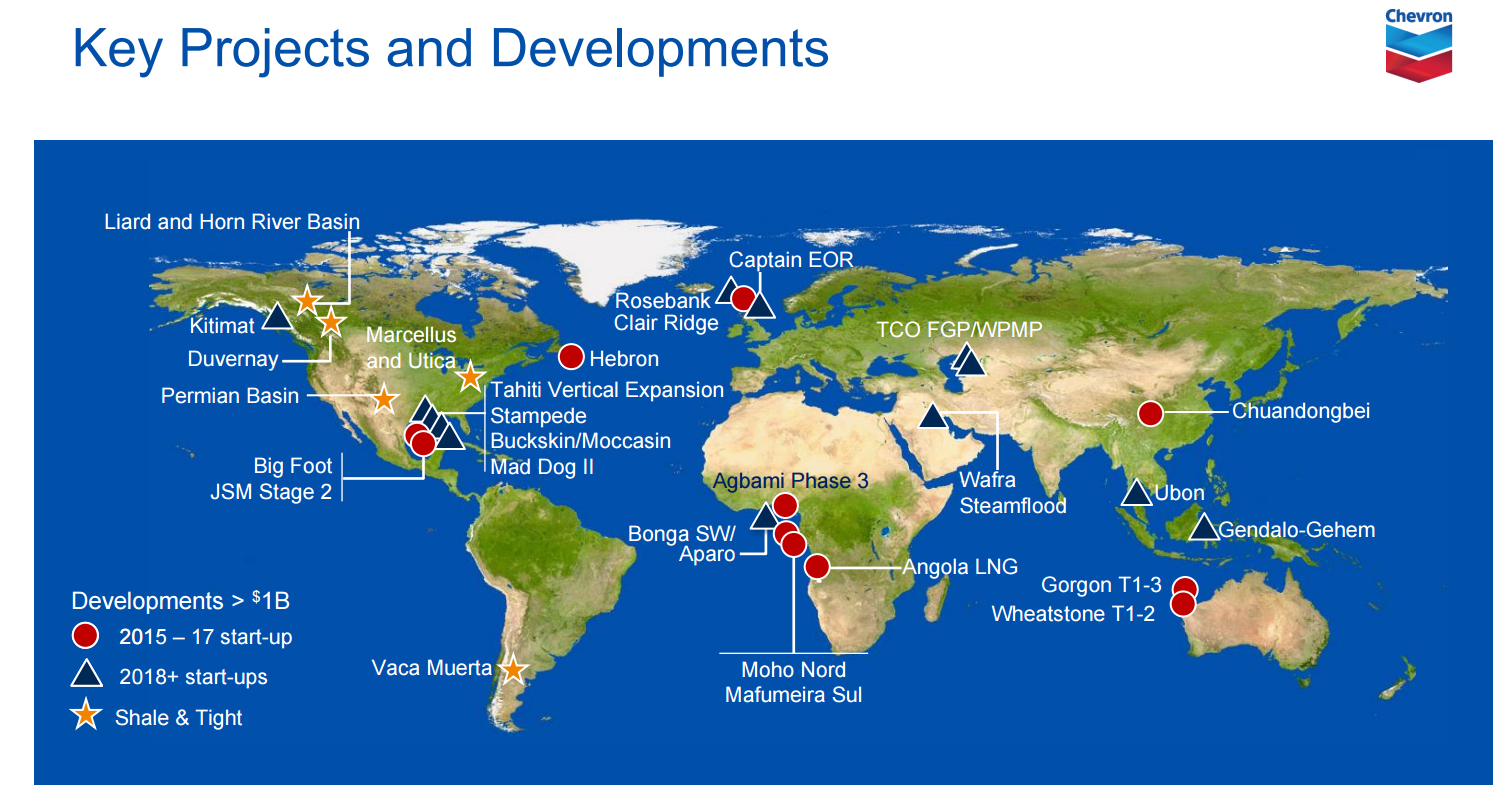Click the Marcellus and Utica star marker

(x=469, y=377)
